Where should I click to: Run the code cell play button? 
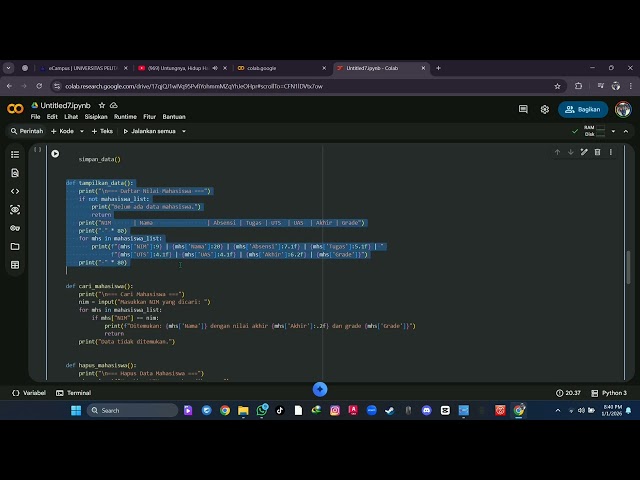[x=55, y=154]
